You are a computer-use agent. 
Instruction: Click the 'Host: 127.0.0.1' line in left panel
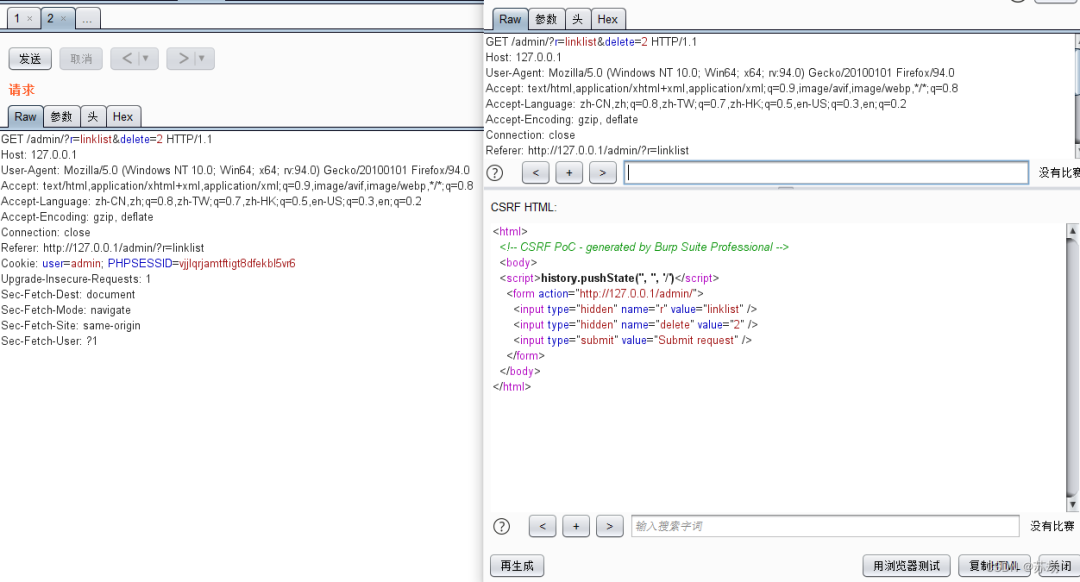(39, 155)
